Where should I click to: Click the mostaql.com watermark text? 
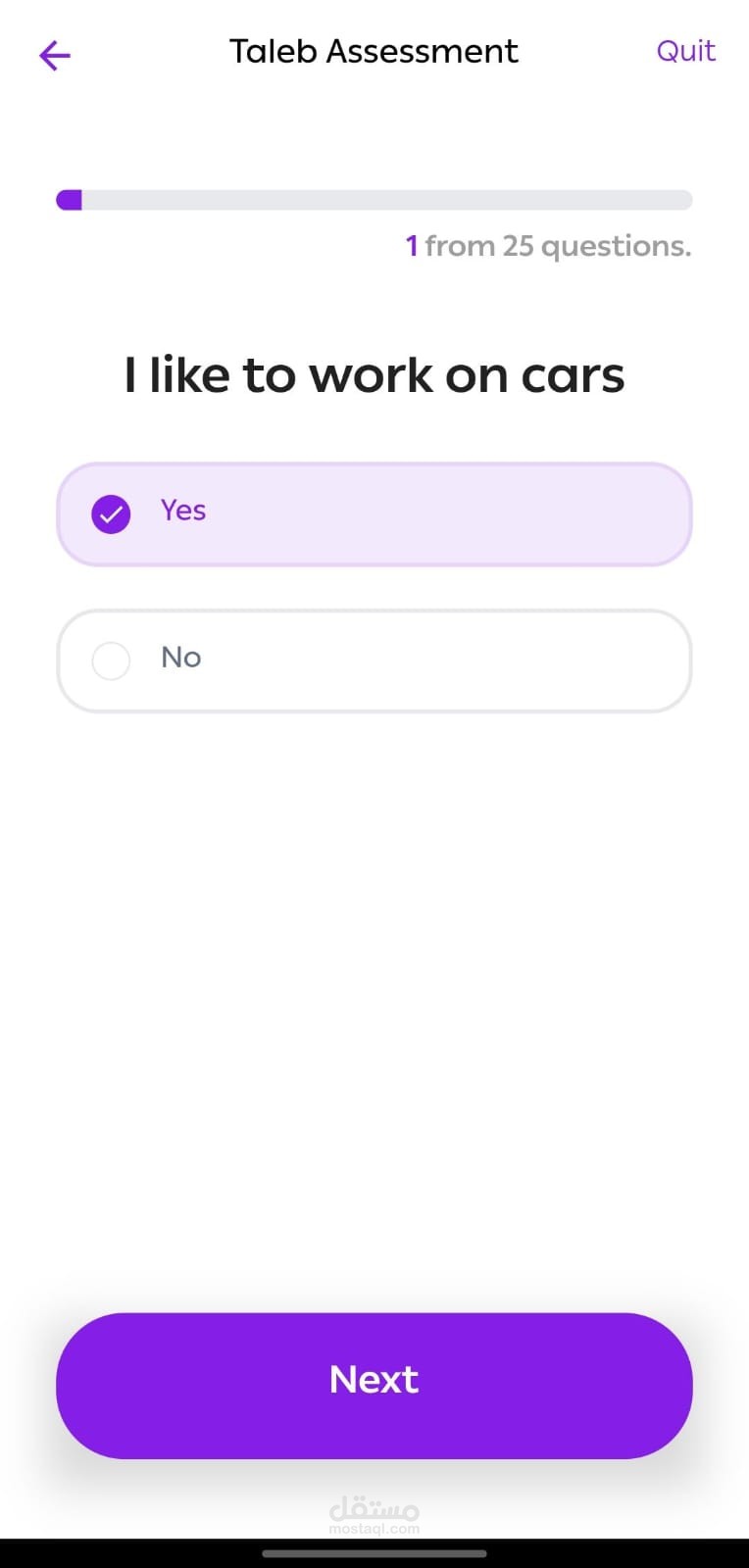pyautogui.click(x=374, y=1529)
